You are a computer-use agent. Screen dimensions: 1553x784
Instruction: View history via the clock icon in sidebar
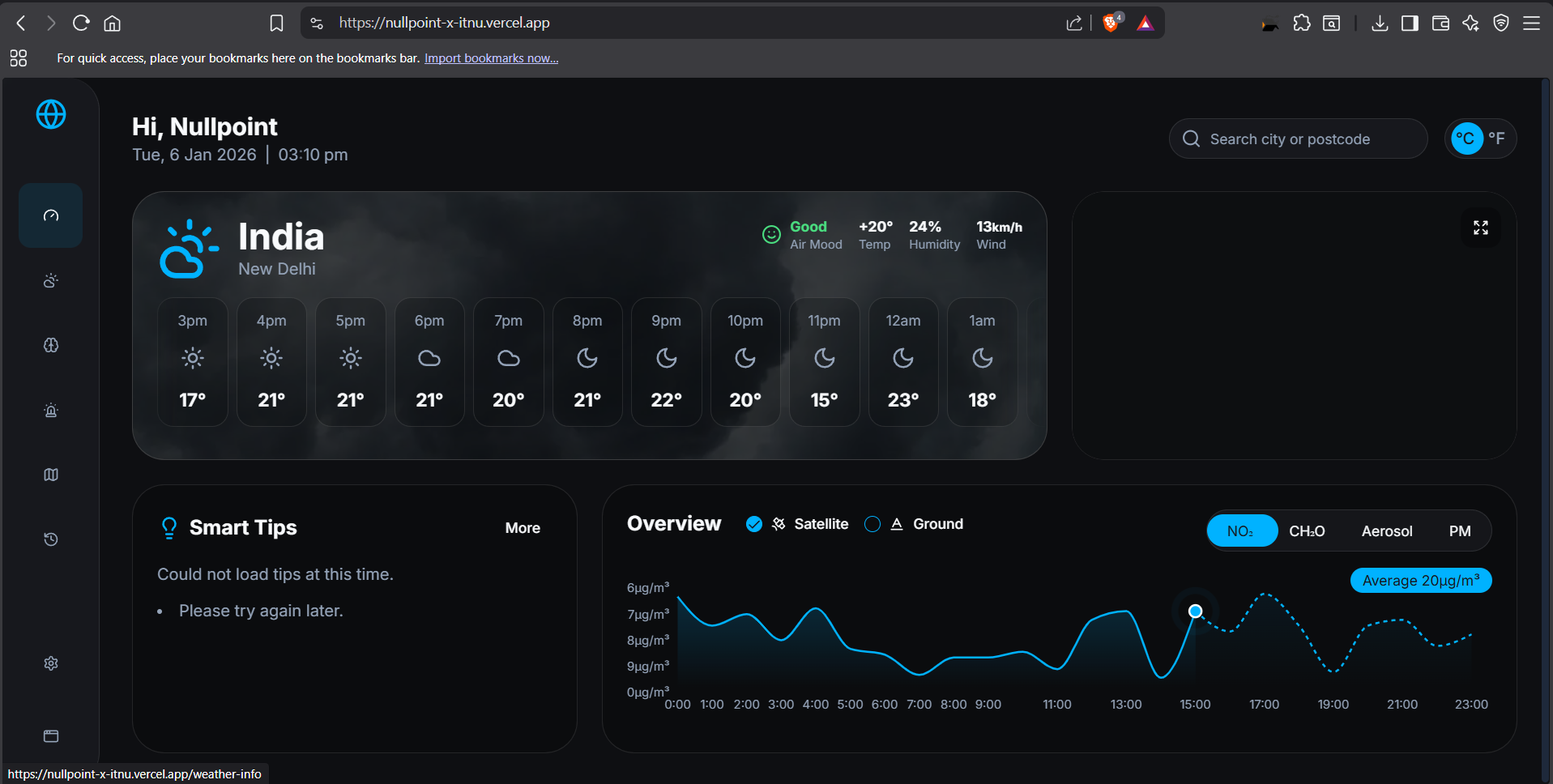[x=50, y=539]
